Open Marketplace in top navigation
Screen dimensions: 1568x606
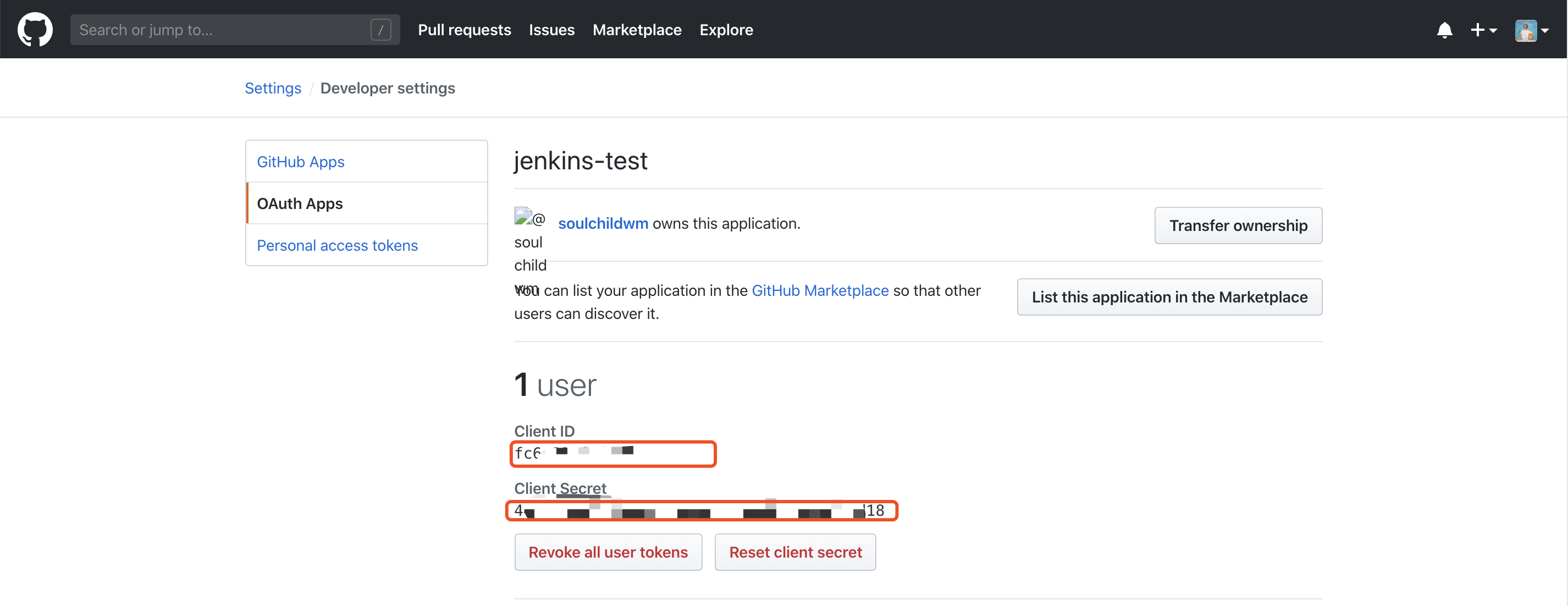[x=637, y=30]
